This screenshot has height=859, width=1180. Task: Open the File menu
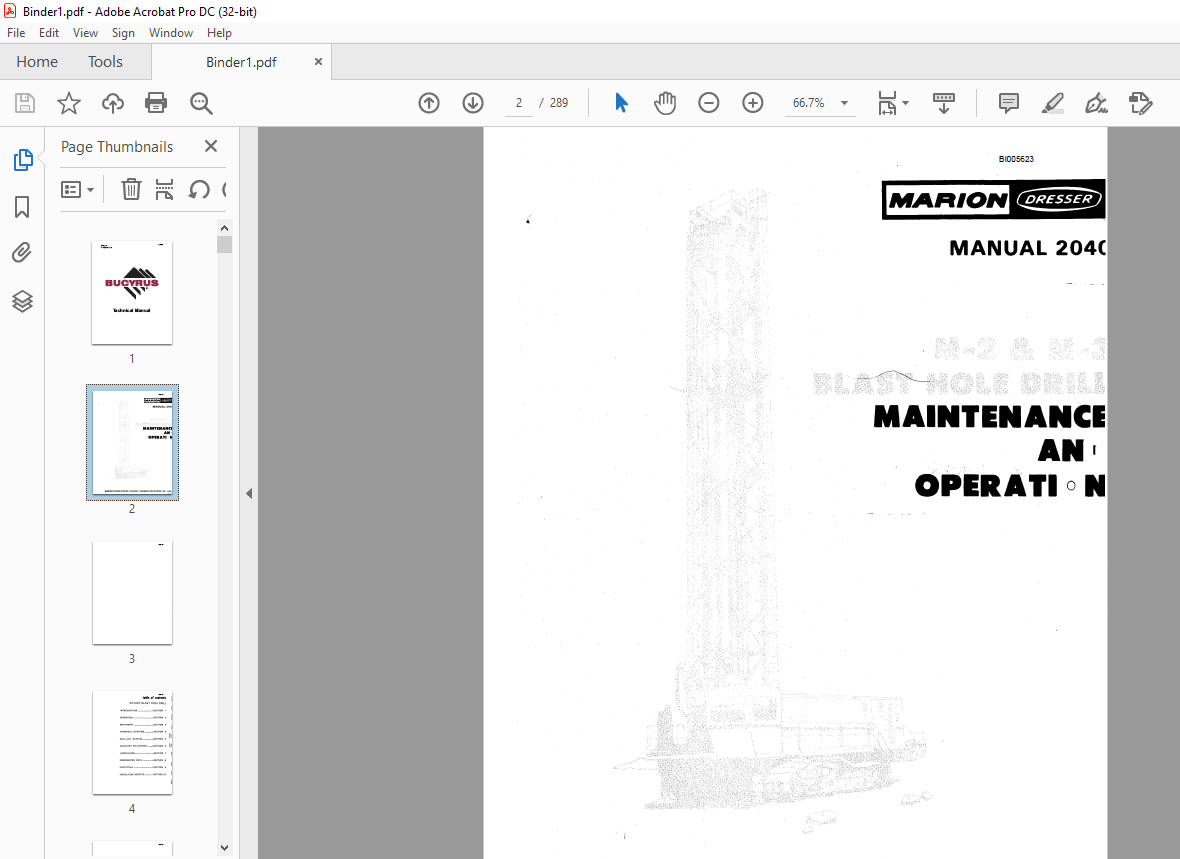[x=16, y=32]
